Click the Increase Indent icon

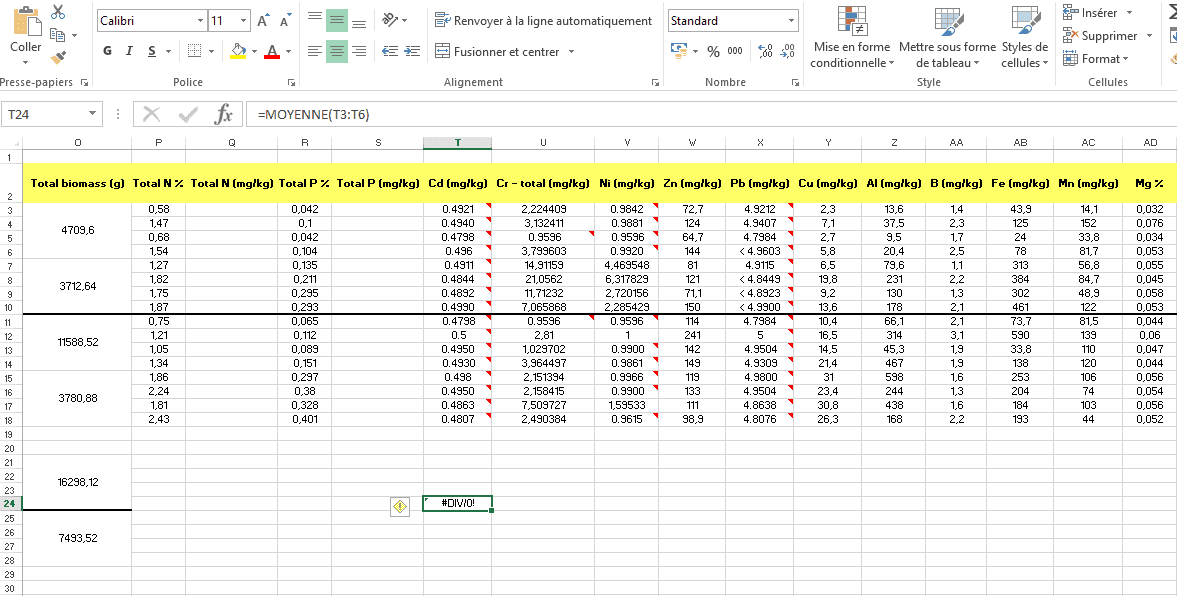(x=413, y=51)
